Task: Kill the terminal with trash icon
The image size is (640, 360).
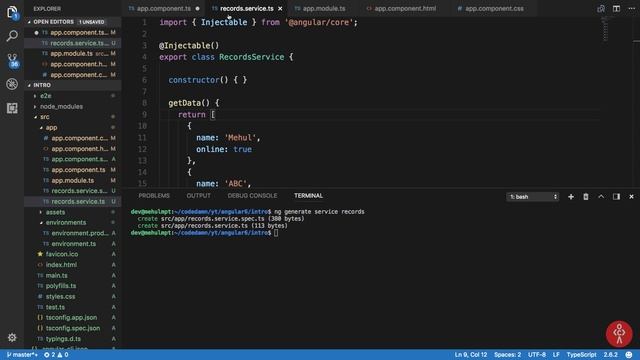Action: tap(586, 197)
